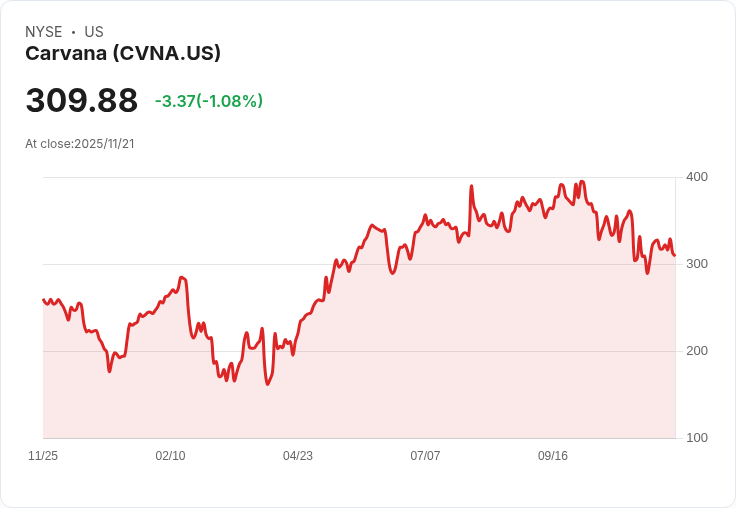Click the starting point of the price line
This screenshot has width=736, height=508.
[x=44, y=300]
